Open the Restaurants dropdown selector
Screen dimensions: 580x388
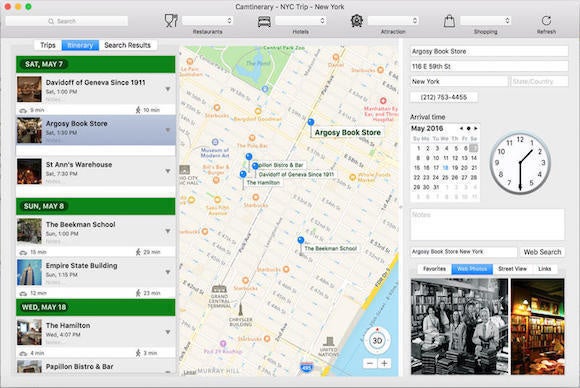pyautogui.click(x=208, y=21)
